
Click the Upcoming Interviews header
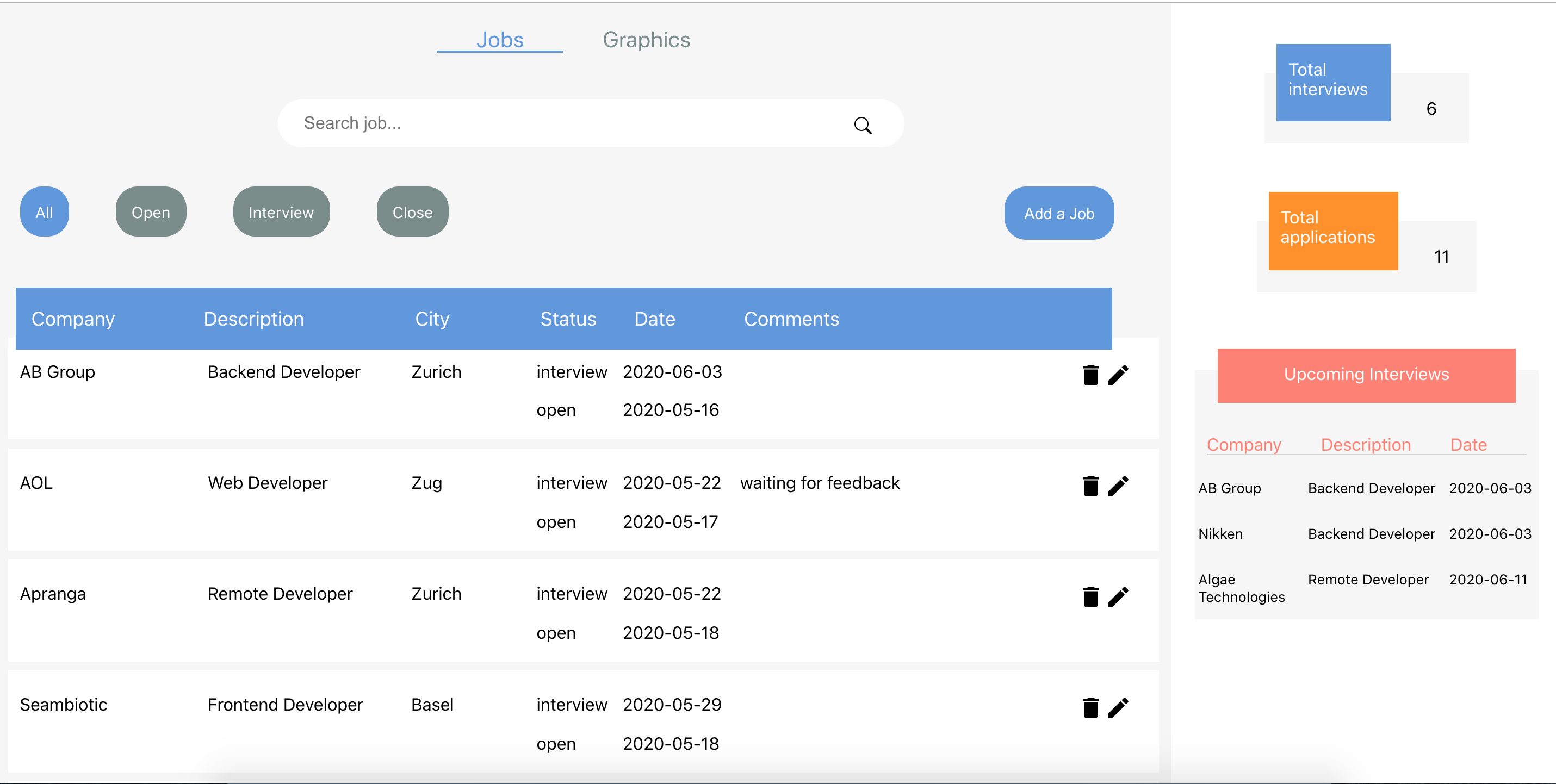tap(1366, 375)
